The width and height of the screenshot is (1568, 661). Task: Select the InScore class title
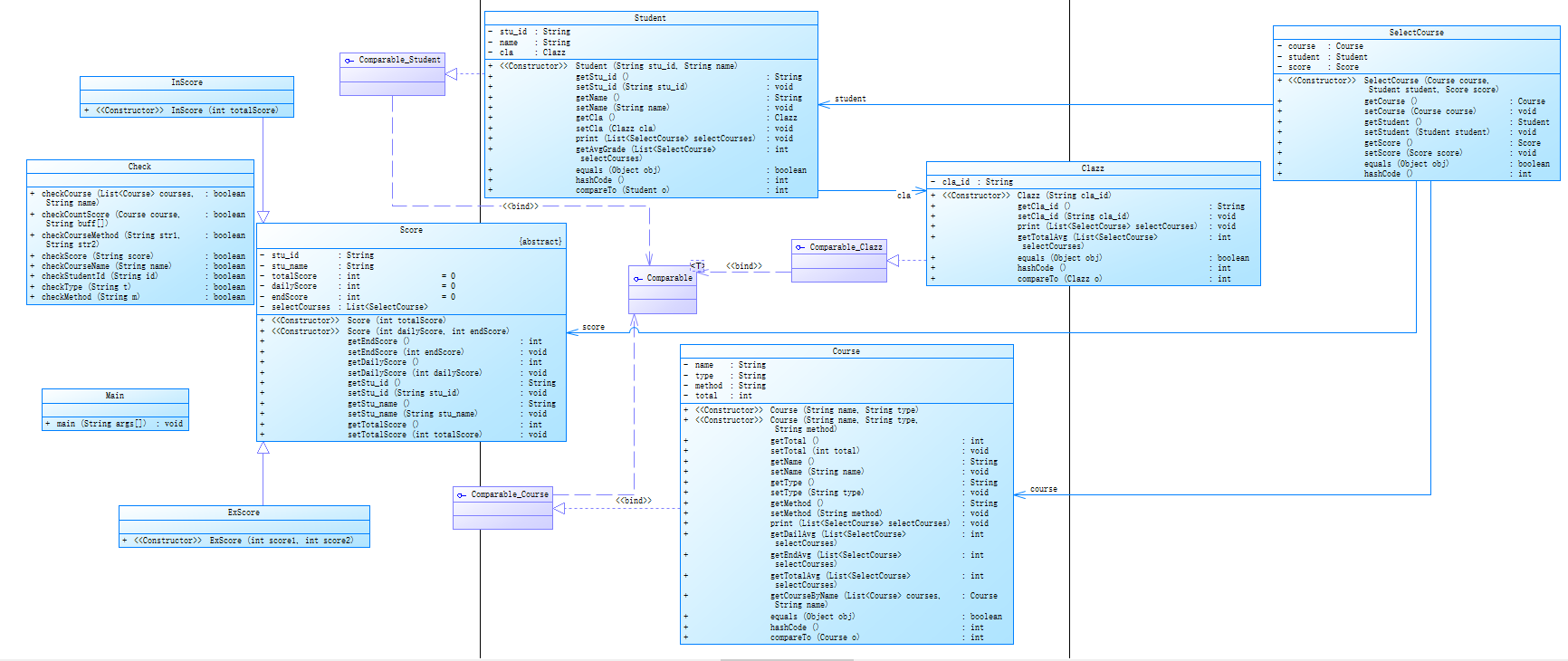(186, 82)
